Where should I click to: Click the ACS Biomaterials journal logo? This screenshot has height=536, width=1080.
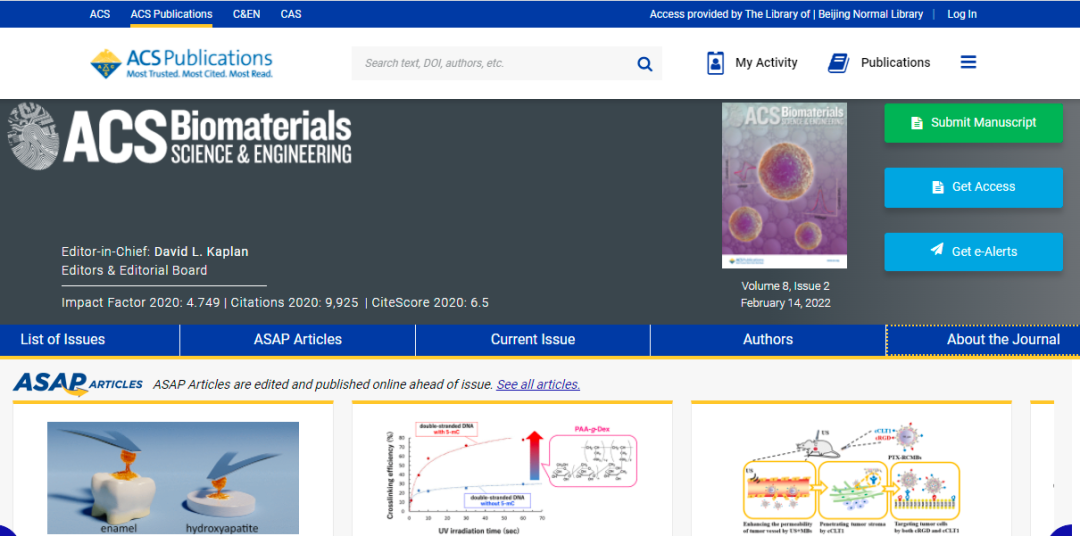coord(180,137)
